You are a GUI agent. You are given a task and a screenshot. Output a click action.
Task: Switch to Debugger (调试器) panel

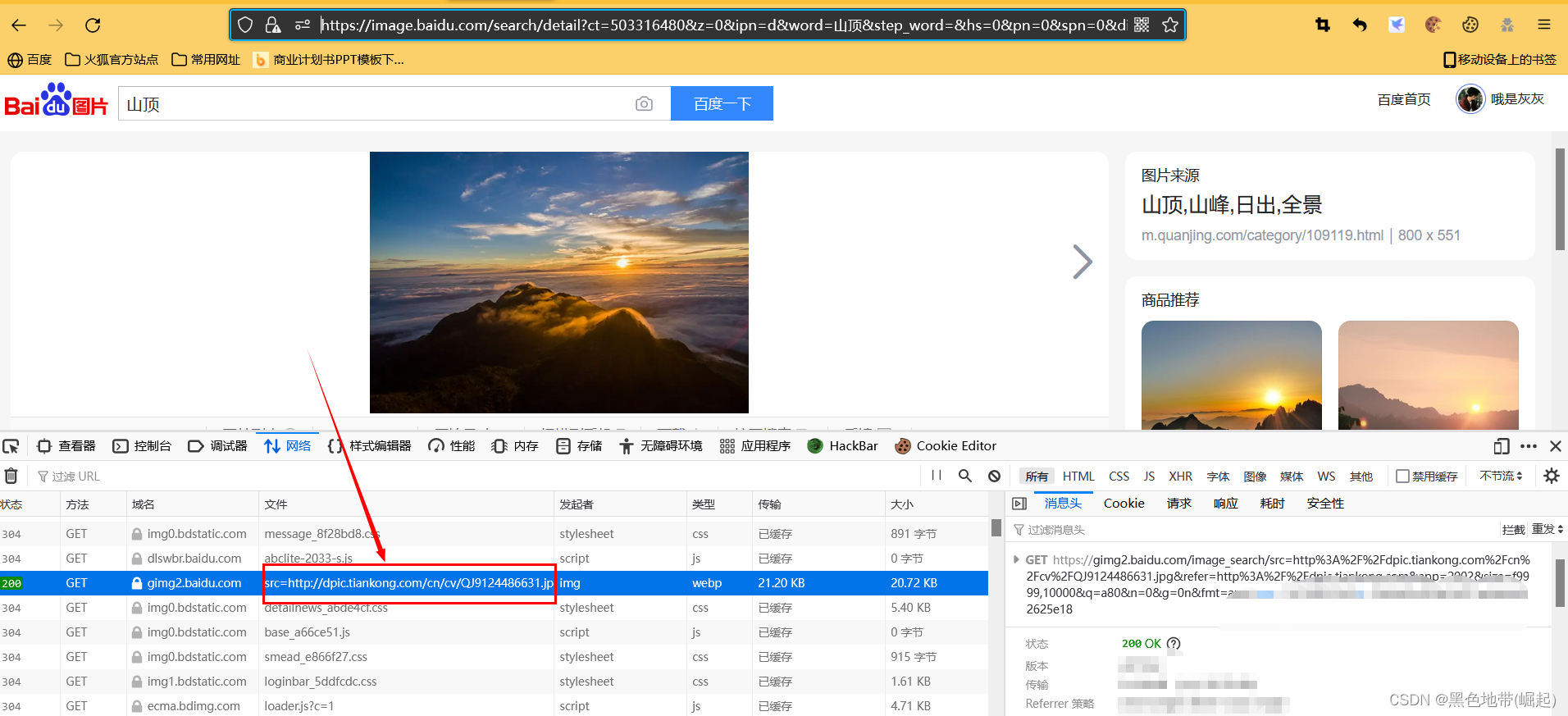[x=217, y=446]
